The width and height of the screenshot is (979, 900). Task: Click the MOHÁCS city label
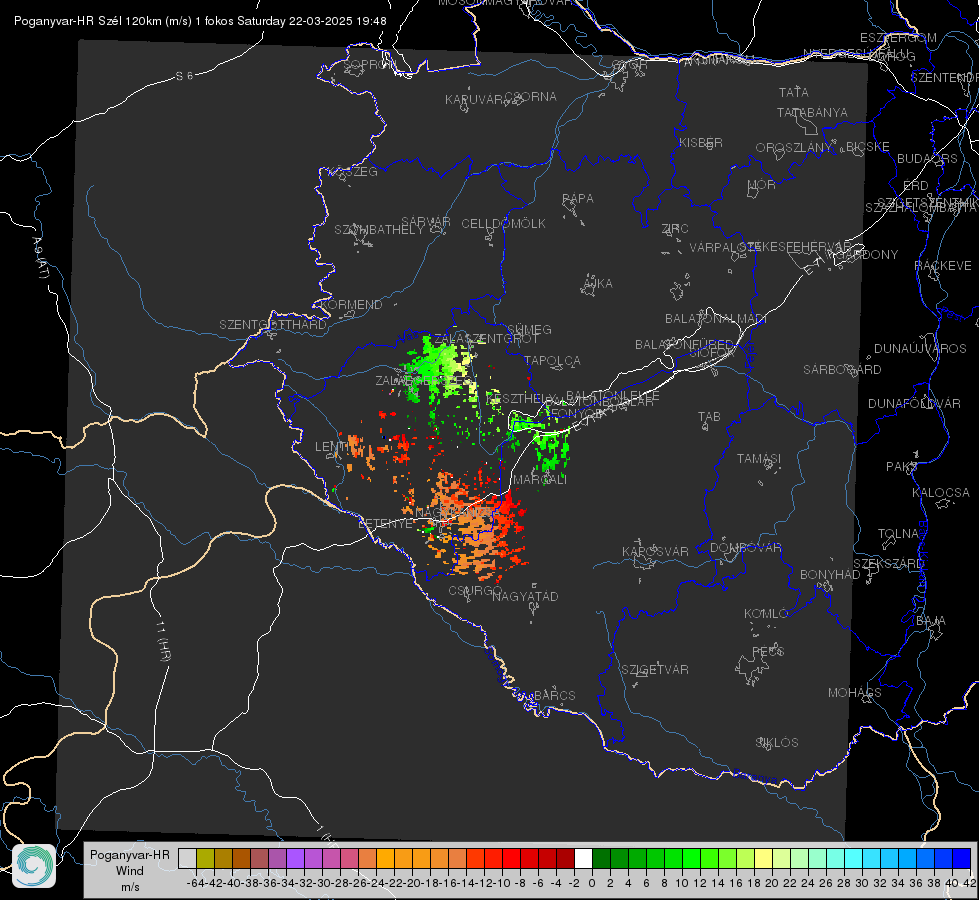[855, 693]
